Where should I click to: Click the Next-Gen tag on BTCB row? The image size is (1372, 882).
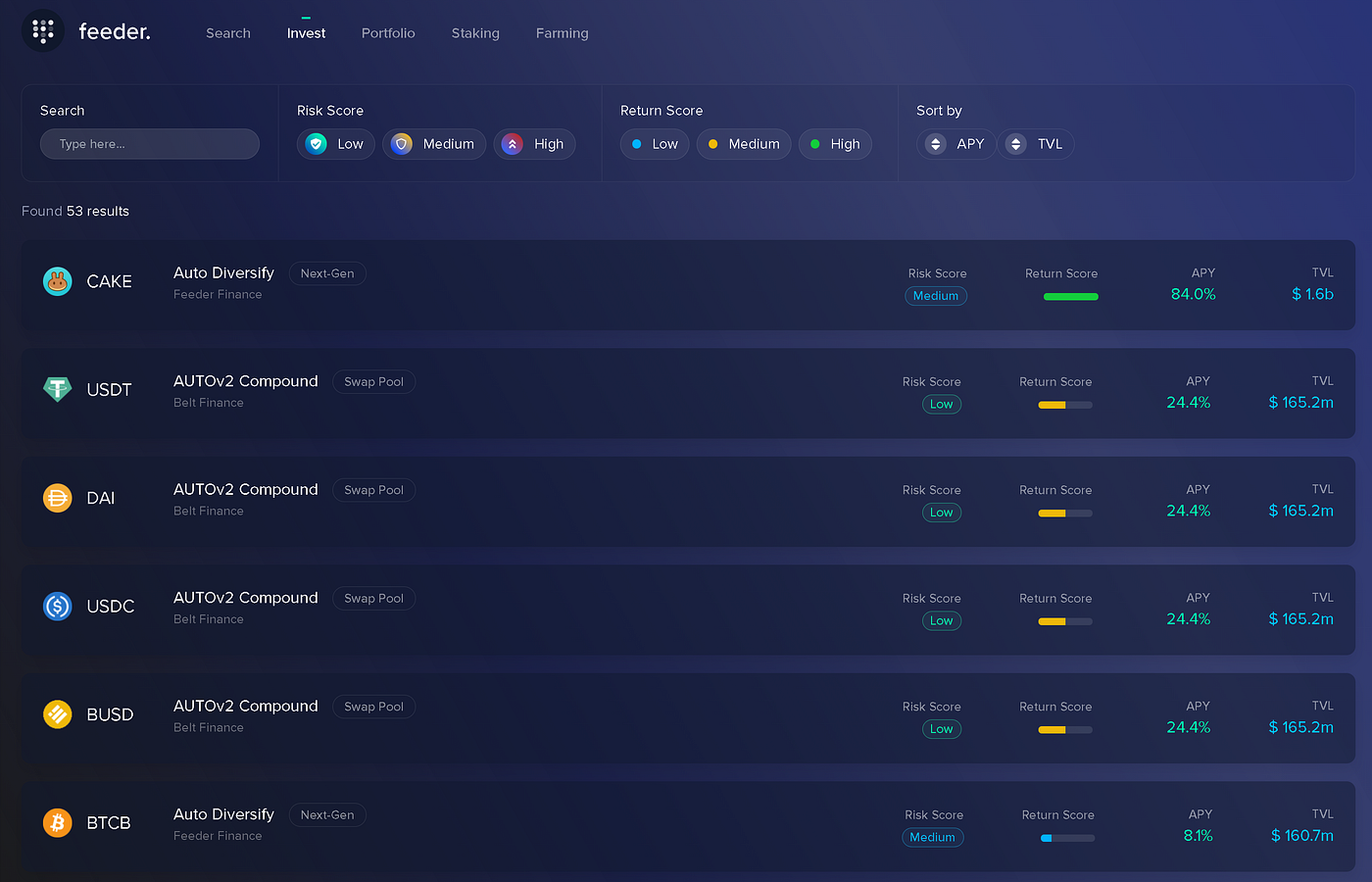click(327, 815)
